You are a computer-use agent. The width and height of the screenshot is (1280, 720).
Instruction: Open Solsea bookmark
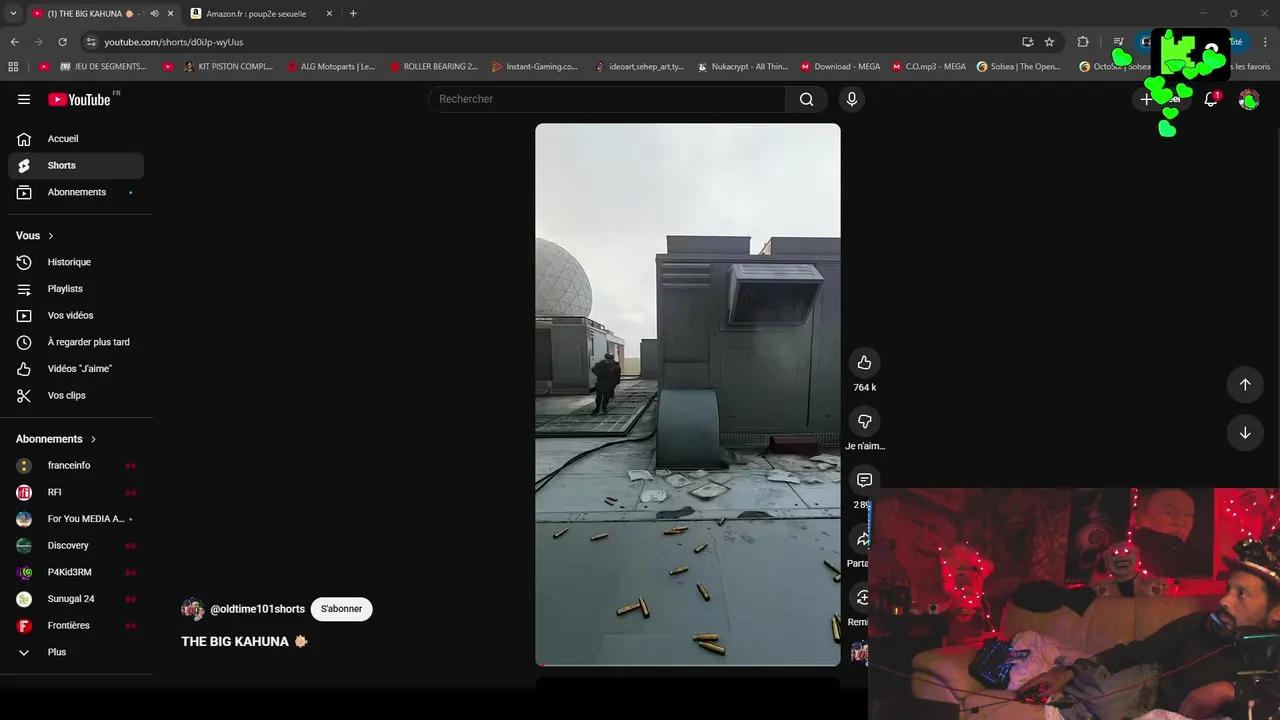(x=1019, y=67)
